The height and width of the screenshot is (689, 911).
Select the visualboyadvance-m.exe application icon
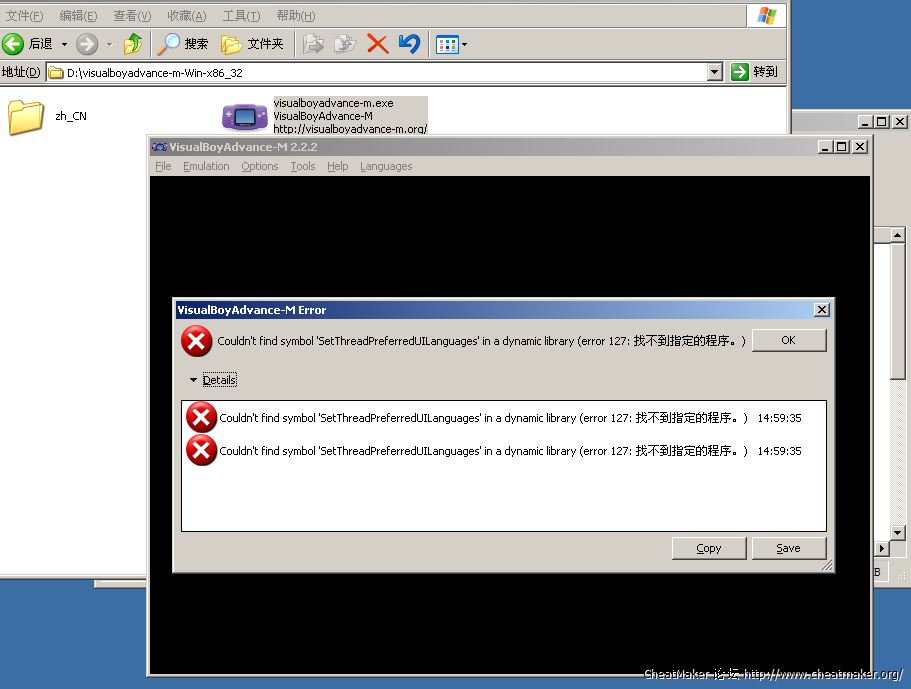(x=244, y=116)
